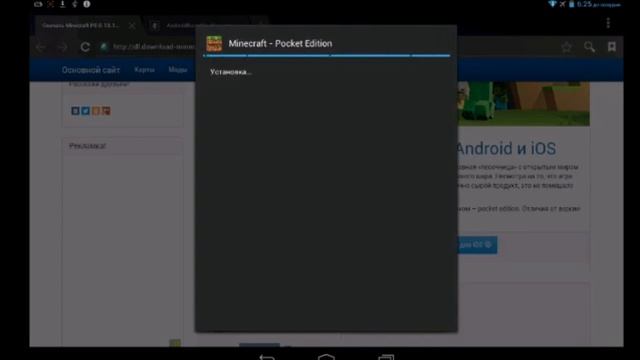
Task: Tap the download notification icon
Action: point(62,4)
